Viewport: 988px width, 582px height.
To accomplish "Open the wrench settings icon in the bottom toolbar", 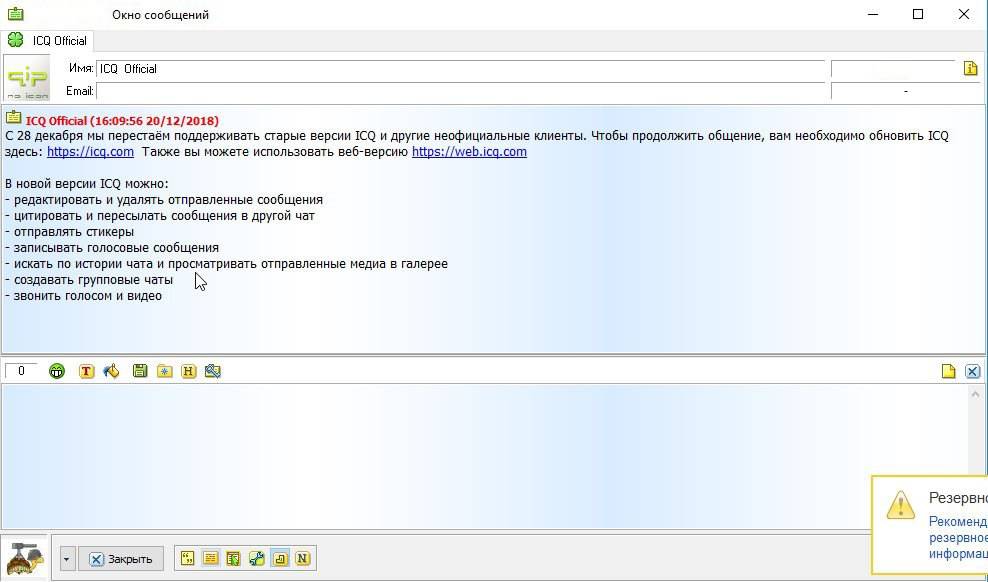I will tap(256, 558).
